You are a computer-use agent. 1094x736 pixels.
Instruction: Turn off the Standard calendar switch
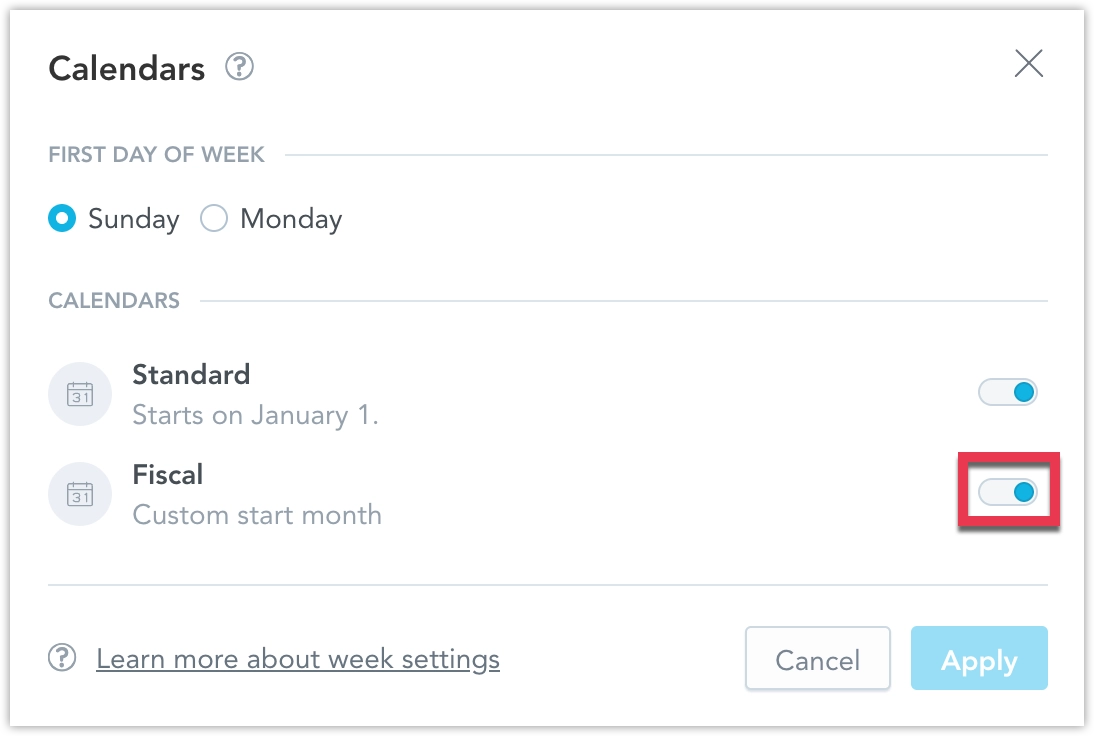pos(1008,392)
